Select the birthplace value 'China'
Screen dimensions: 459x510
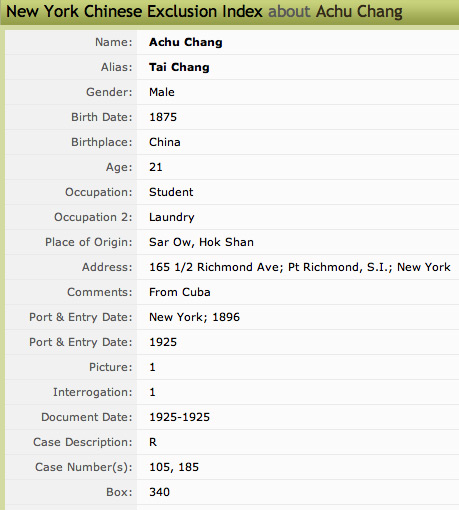tap(165, 142)
